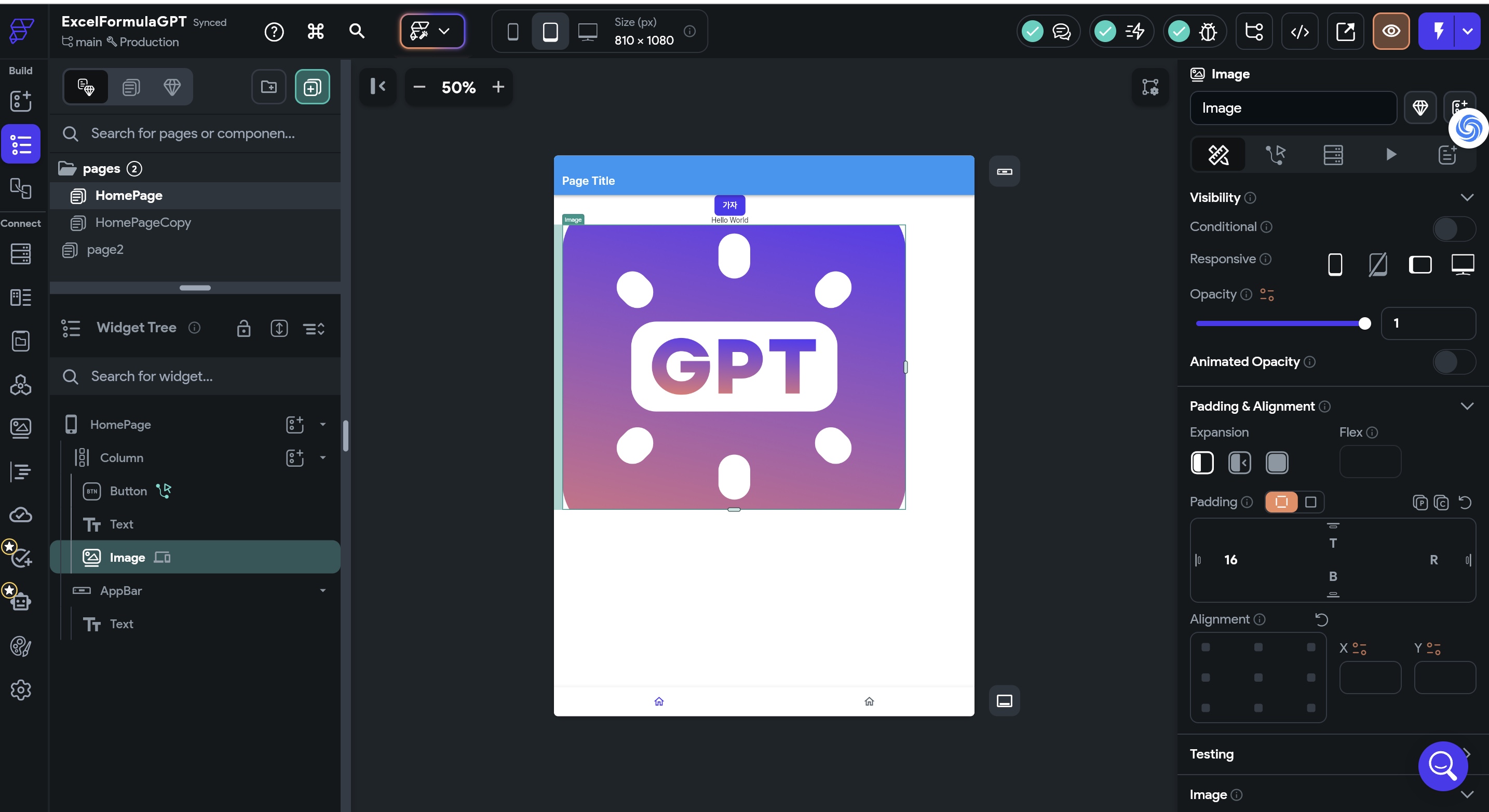Click the floating search help button
The image size is (1489, 812).
[1443, 766]
